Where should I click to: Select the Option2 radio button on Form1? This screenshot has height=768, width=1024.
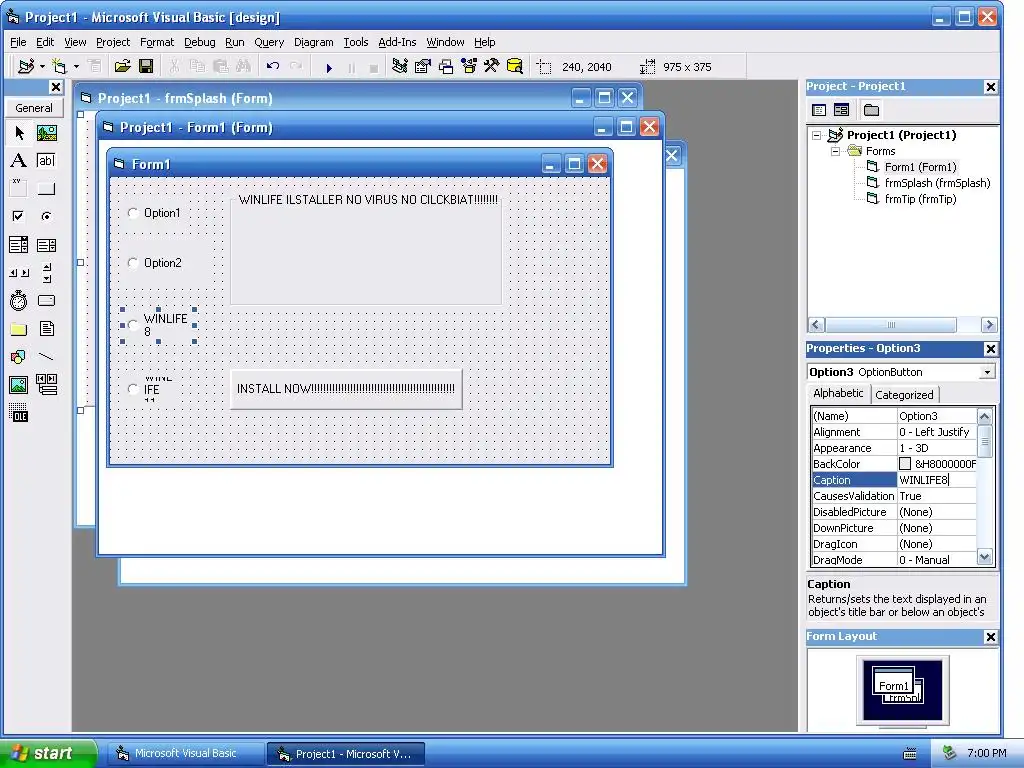tap(133, 263)
